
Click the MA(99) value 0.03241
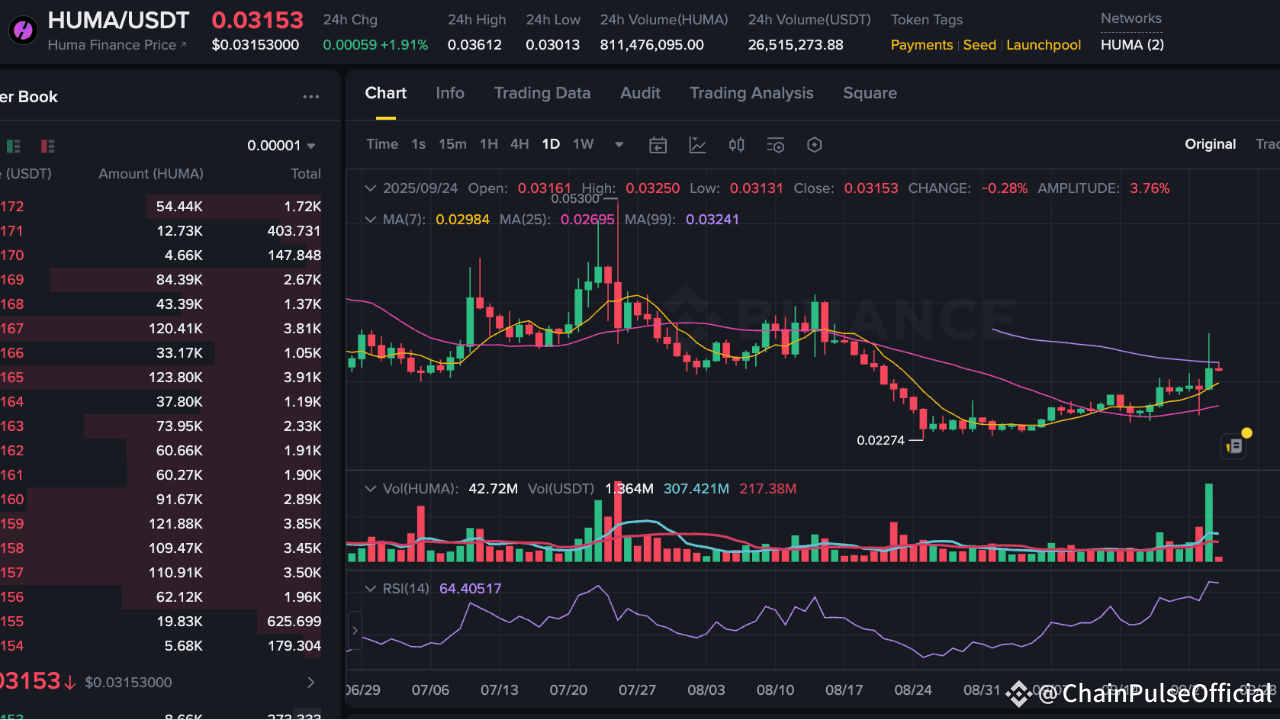712,219
